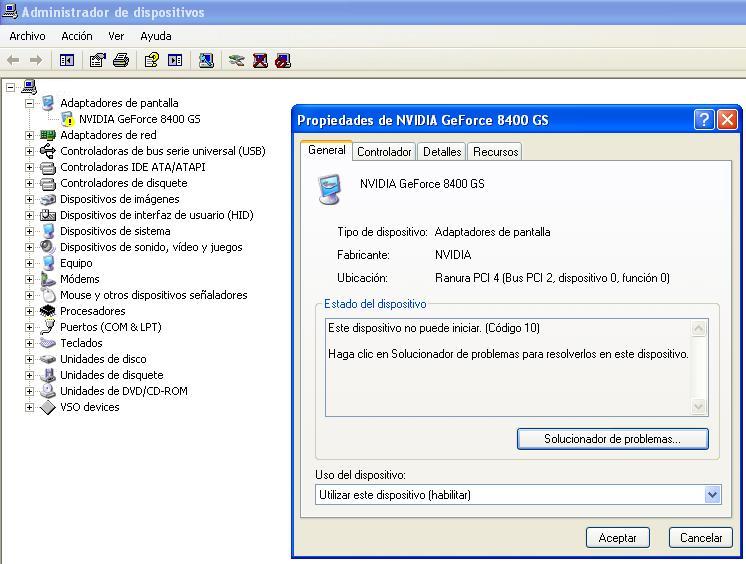The width and height of the screenshot is (746, 564).
Task: Expand Controladores de disquete node
Action: click(29, 183)
